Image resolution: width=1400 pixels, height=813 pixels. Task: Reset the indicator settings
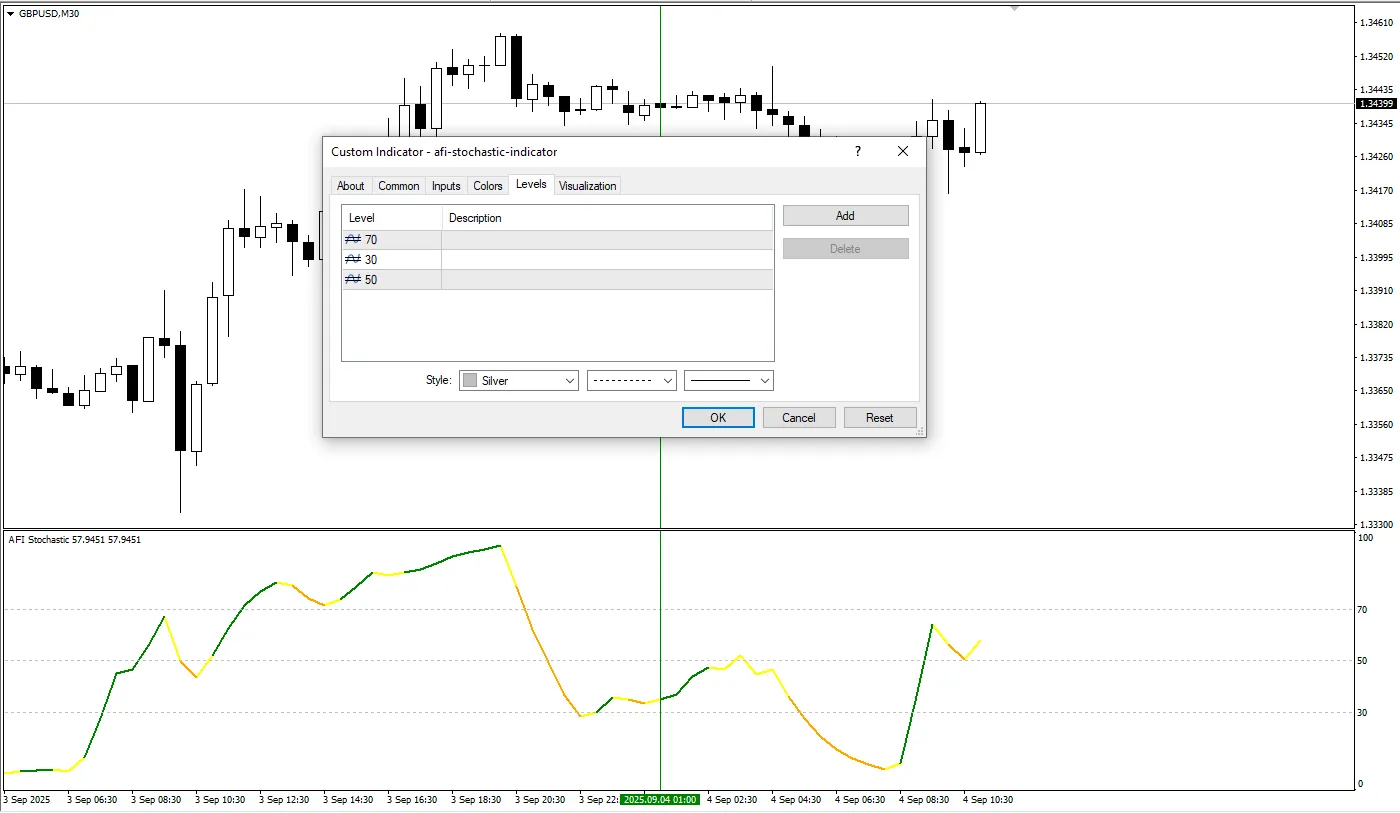[x=879, y=417]
